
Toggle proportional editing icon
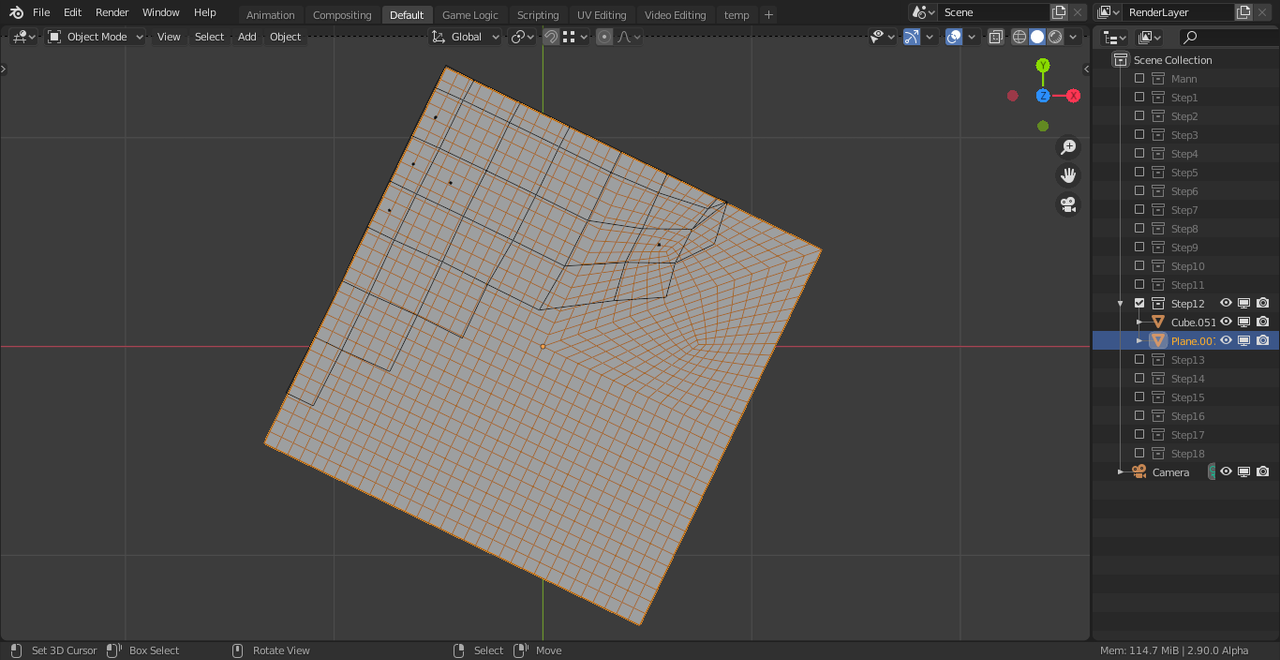(x=604, y=37)
